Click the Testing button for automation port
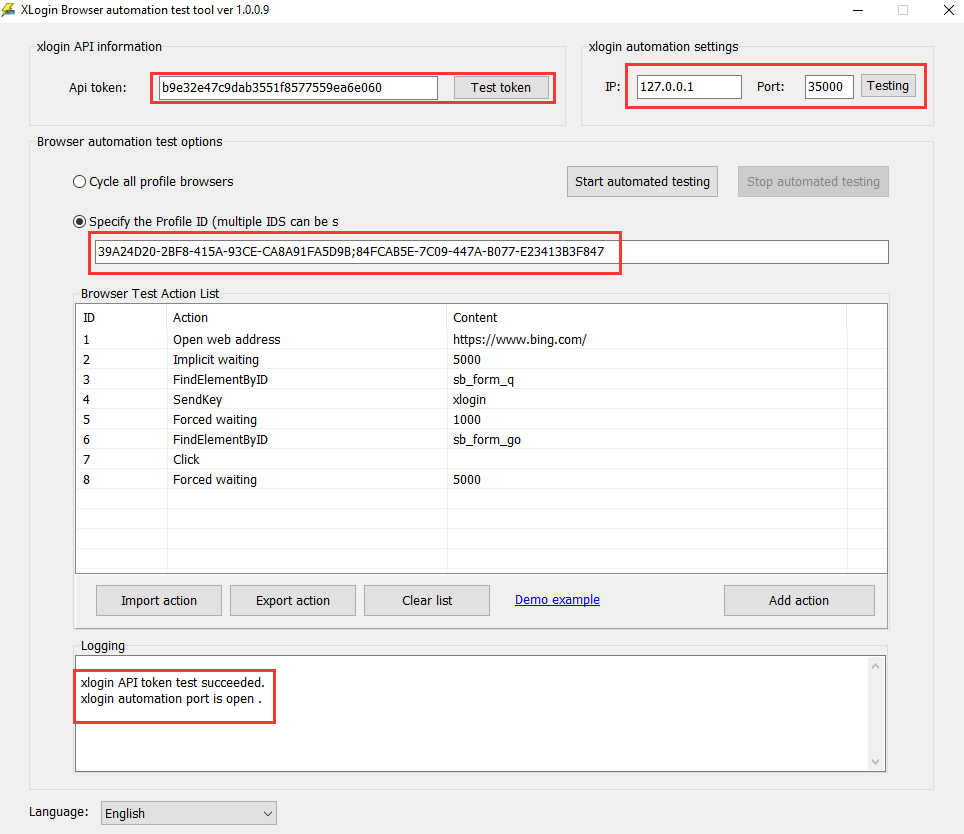The width and height of the screenshot is (964, 834). pyautogui.click(x=888, y=85)
